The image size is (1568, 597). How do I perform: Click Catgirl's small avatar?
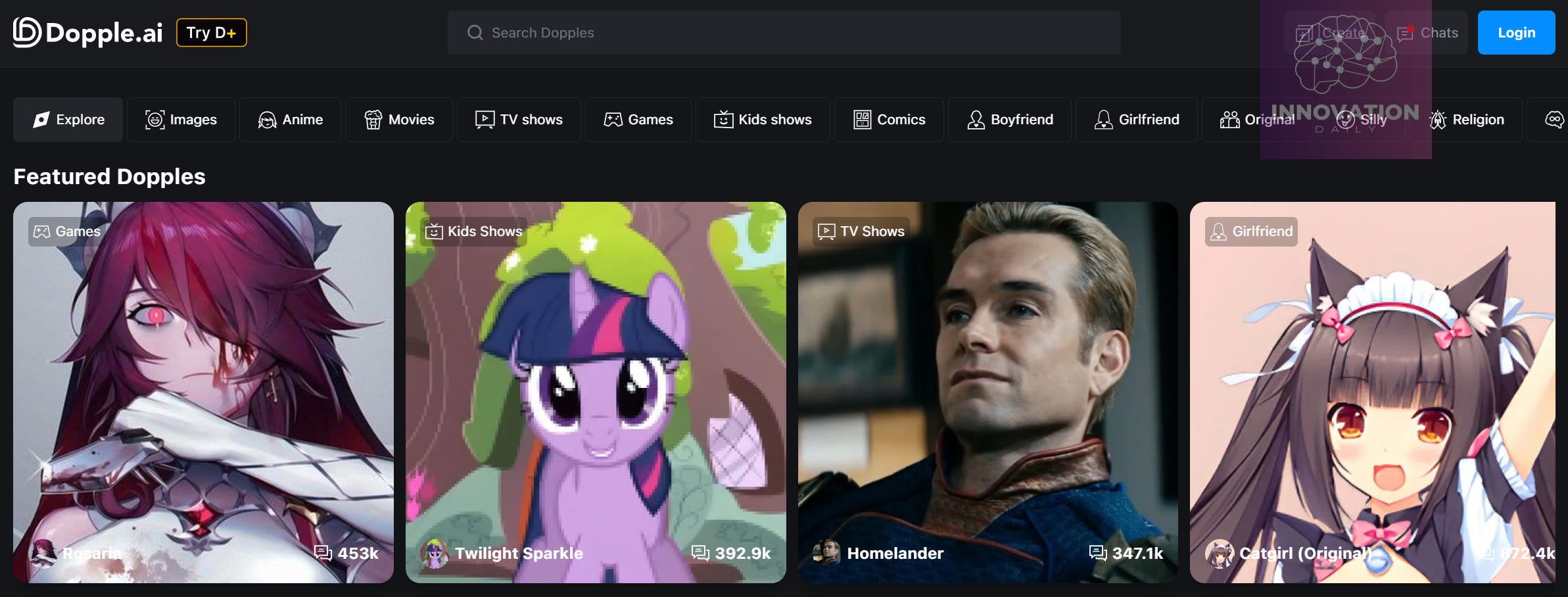pyautogui.click(x=1220, y=554)
